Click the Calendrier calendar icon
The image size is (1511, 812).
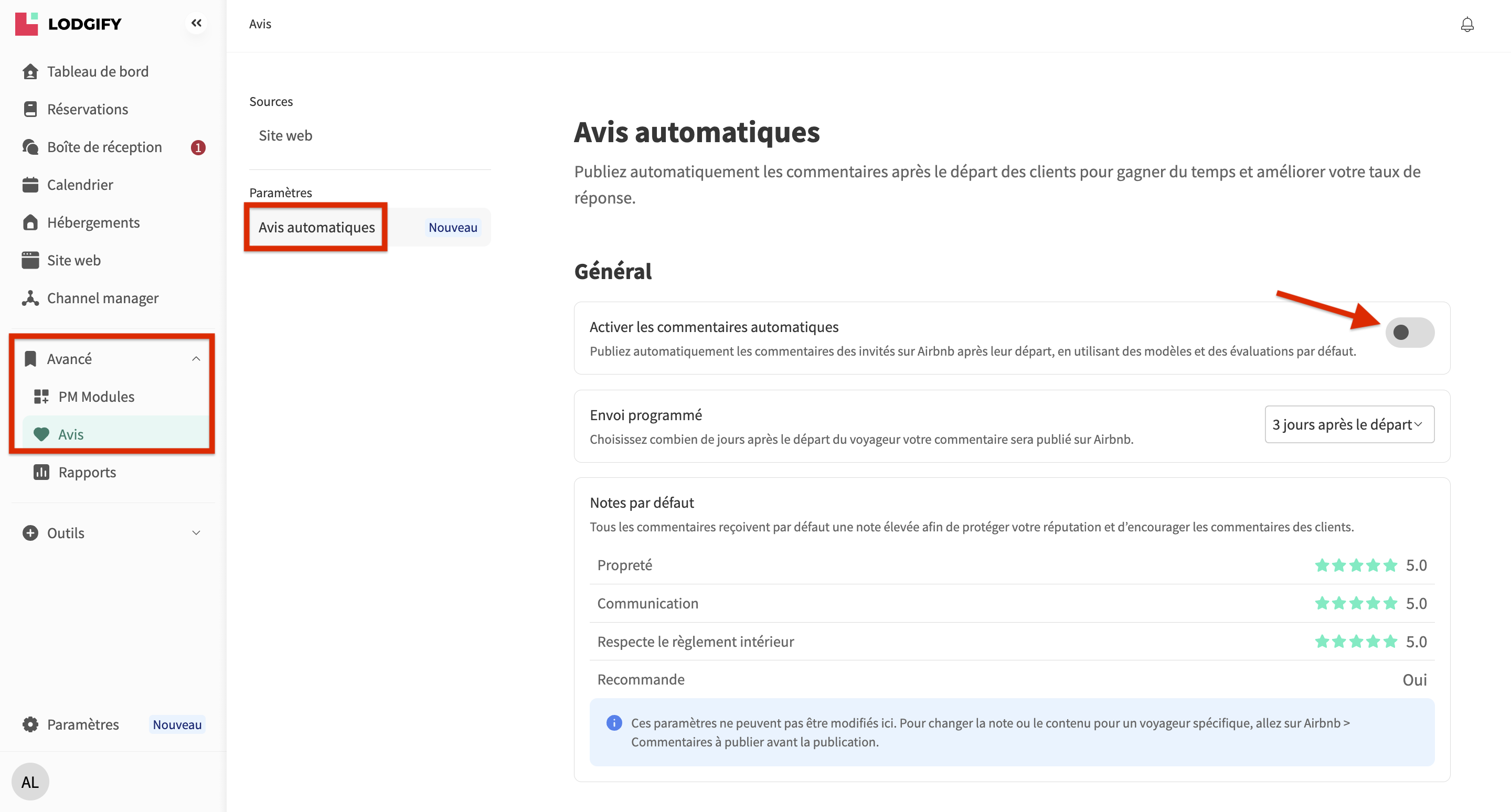pos(30,185)
